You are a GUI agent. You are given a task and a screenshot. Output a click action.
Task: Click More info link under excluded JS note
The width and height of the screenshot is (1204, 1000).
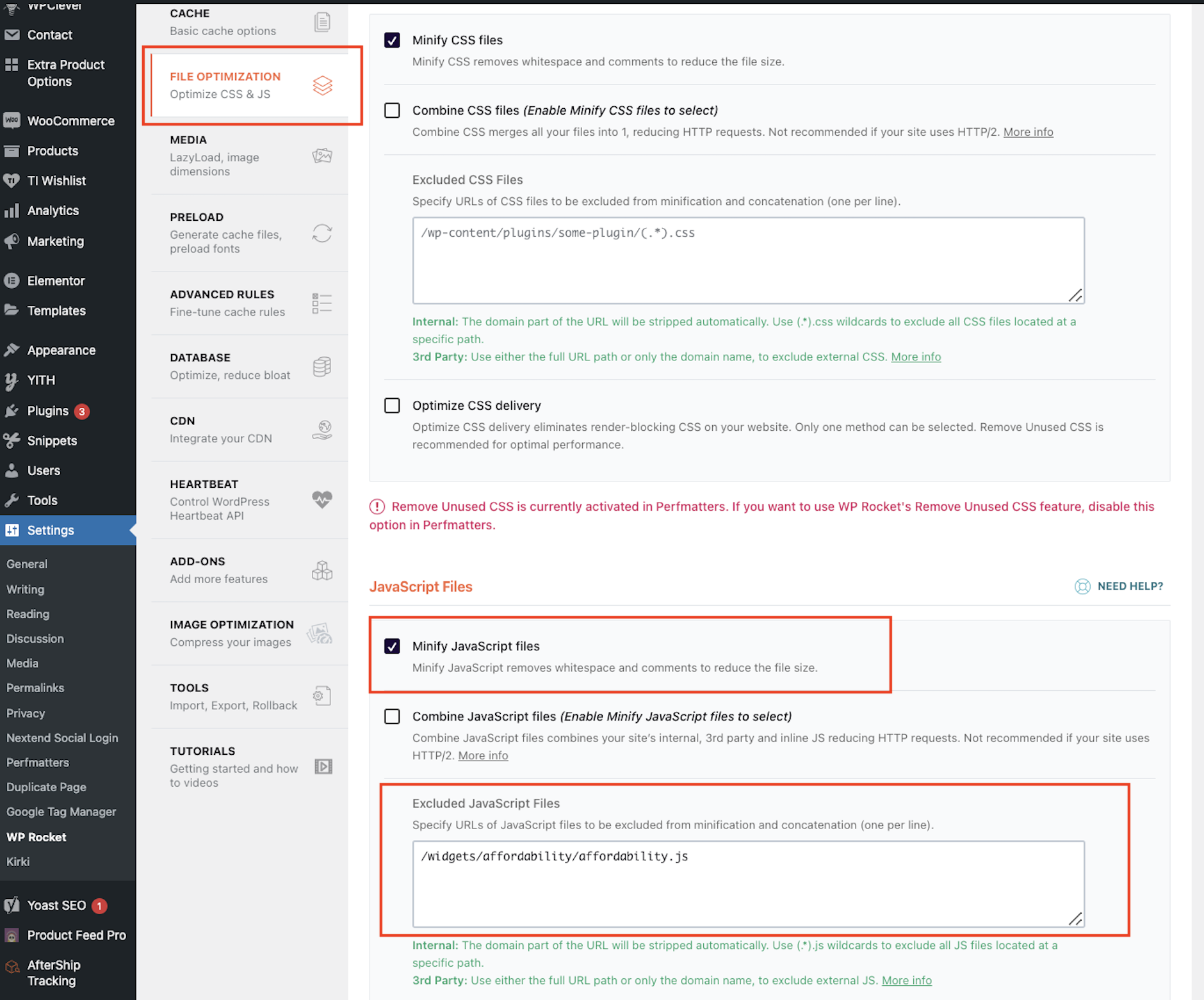pos(906,980)
